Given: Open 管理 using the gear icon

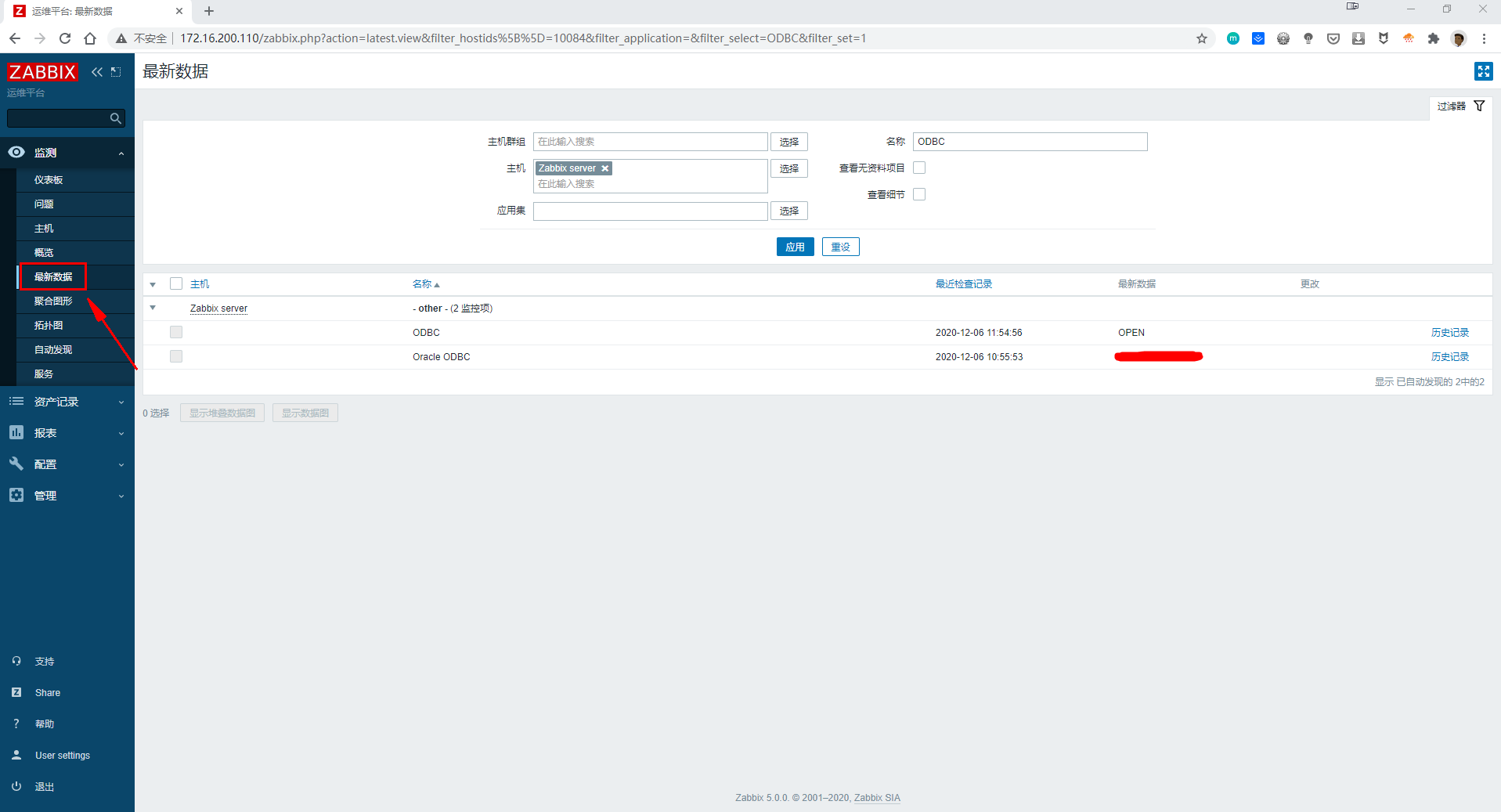Looking at the screenshot, I should click(16, 495).
